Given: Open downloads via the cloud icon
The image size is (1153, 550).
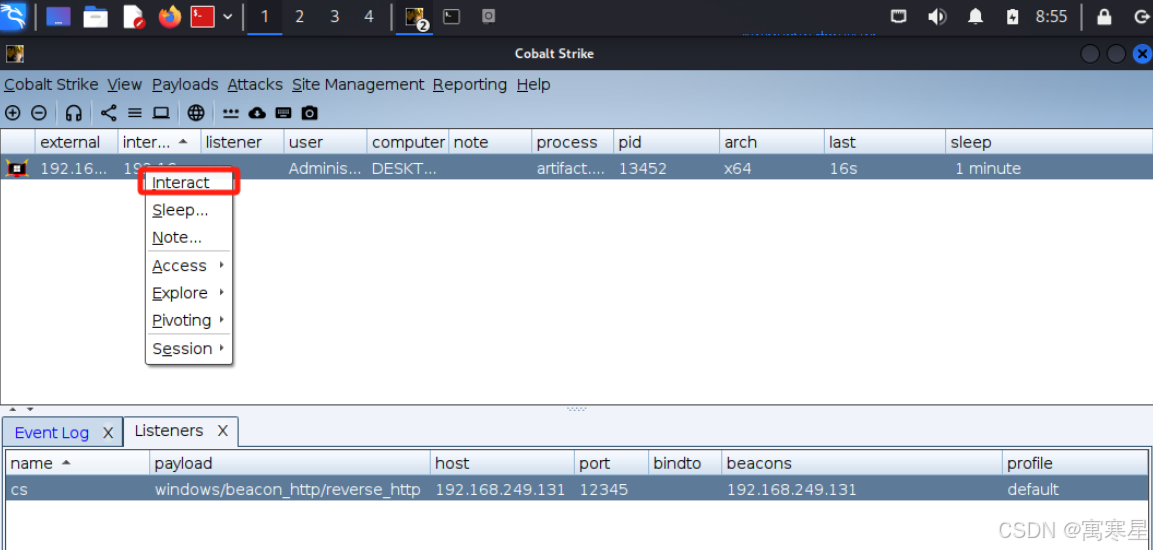Looking at the screenshot, I should pyautogui.click(x=257, y=113).
